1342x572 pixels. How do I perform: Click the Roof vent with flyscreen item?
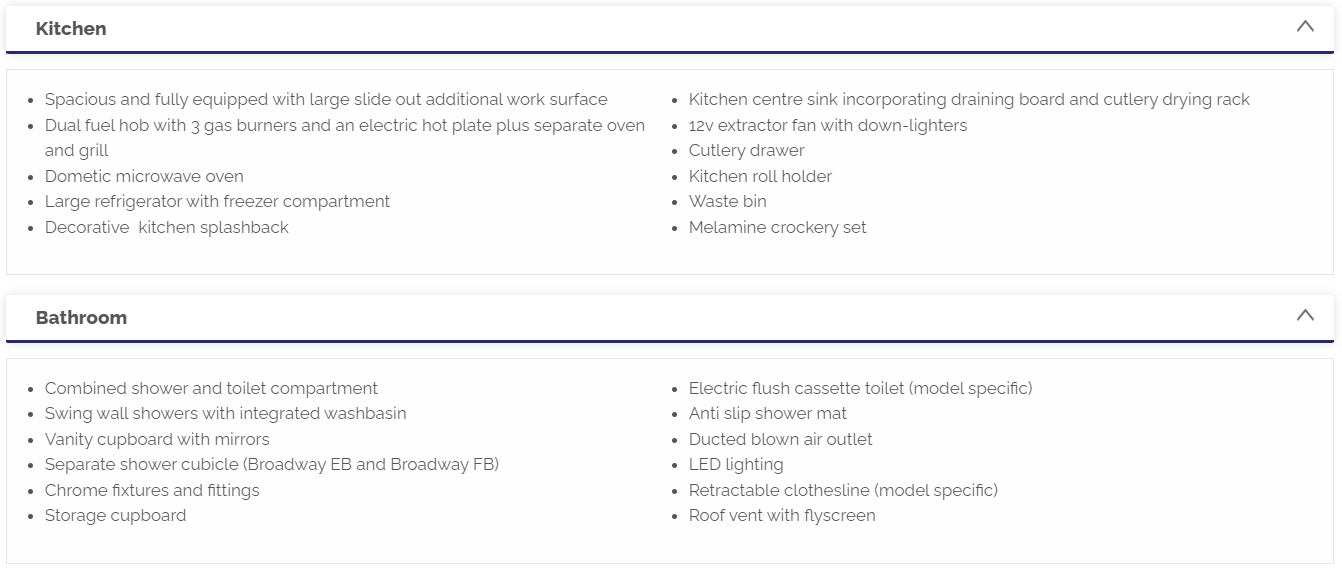click(x=782, y=515)
